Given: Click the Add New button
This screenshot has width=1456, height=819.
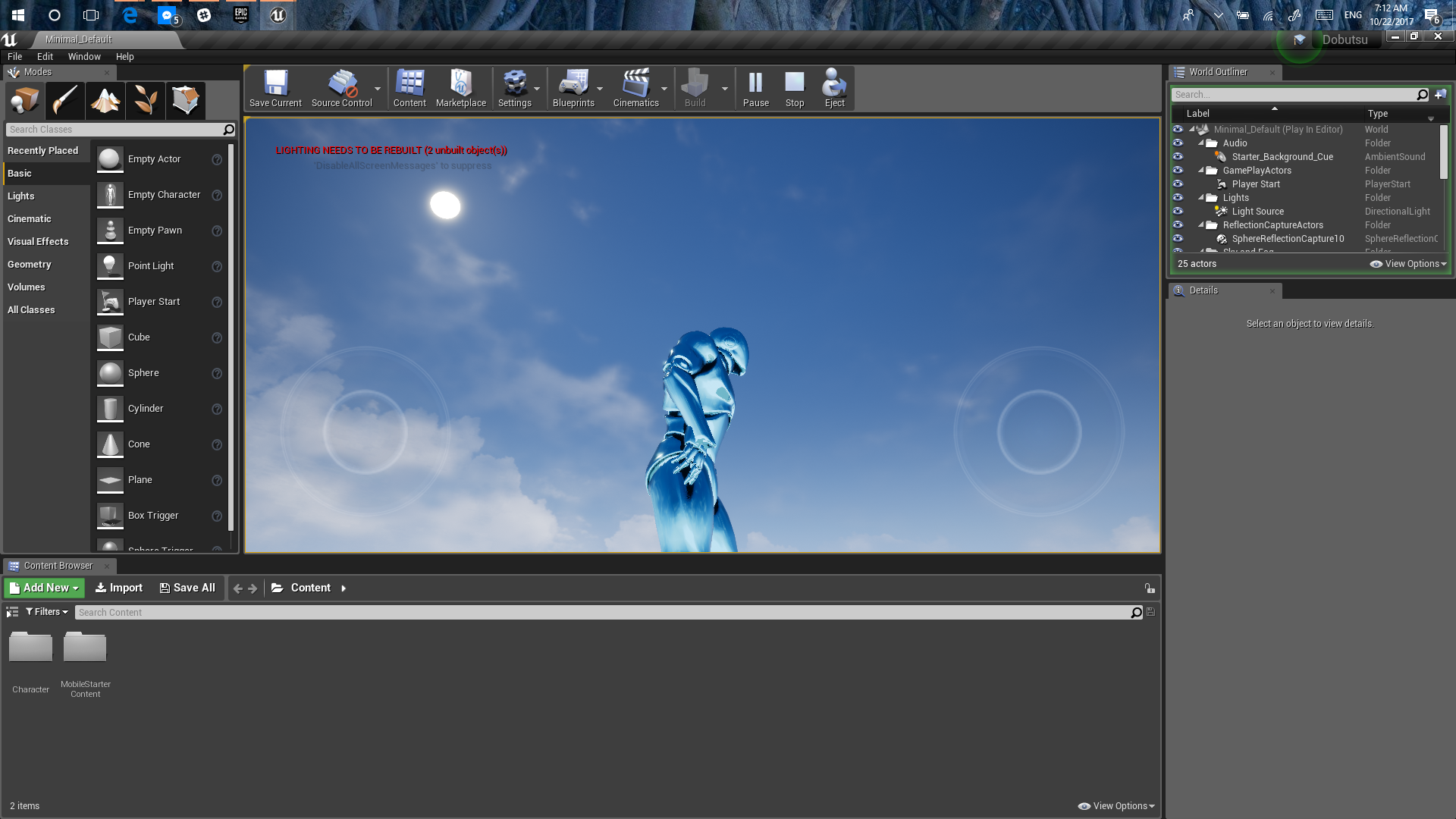Looking at the screenshot, I should (x=45, y=588).
